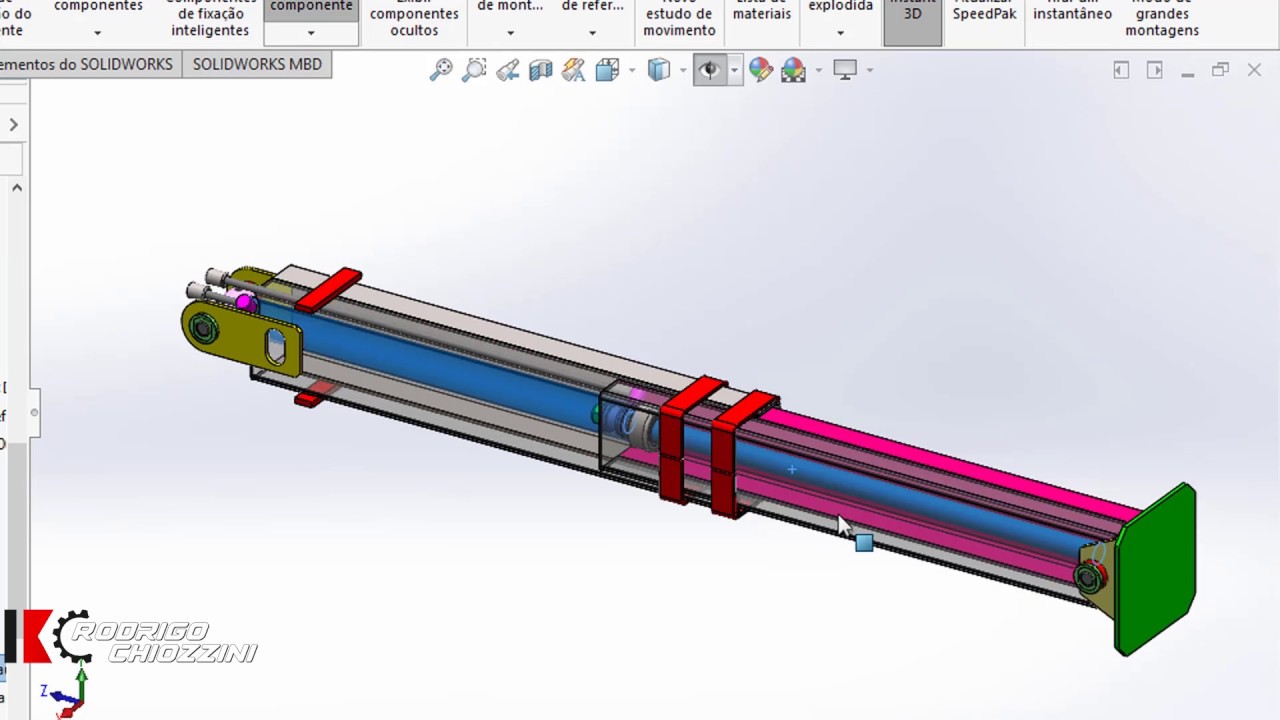This screenshot has height=720, width=1280.
Task: Open the Vista explodida dropdown arrow
Action: (x=840, y=33)
